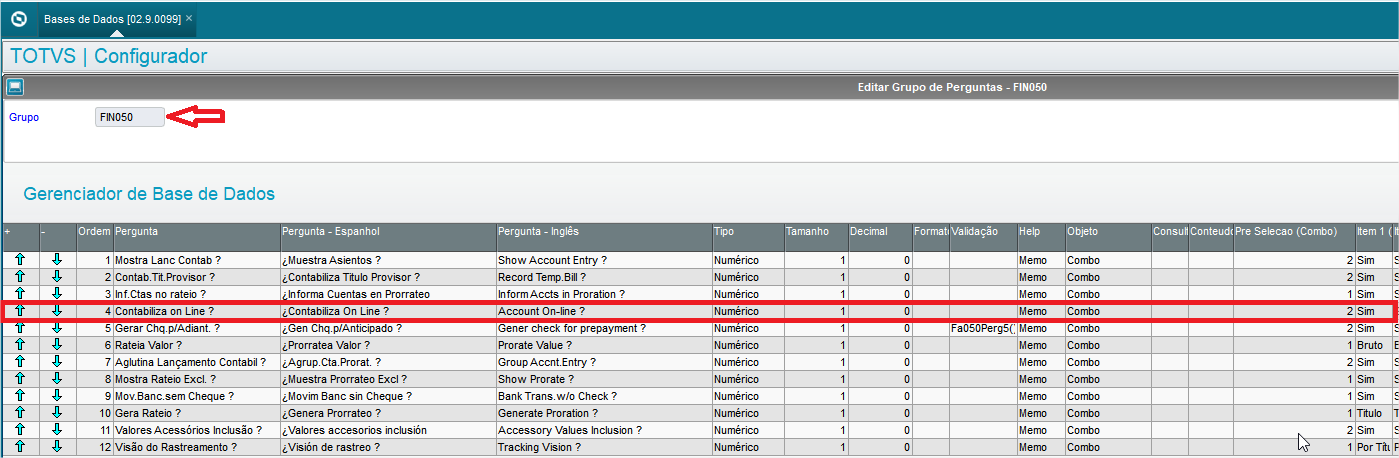
Task: Move down row 2 Contab.Tit.Provisor
Action: [x=57, y=277]
